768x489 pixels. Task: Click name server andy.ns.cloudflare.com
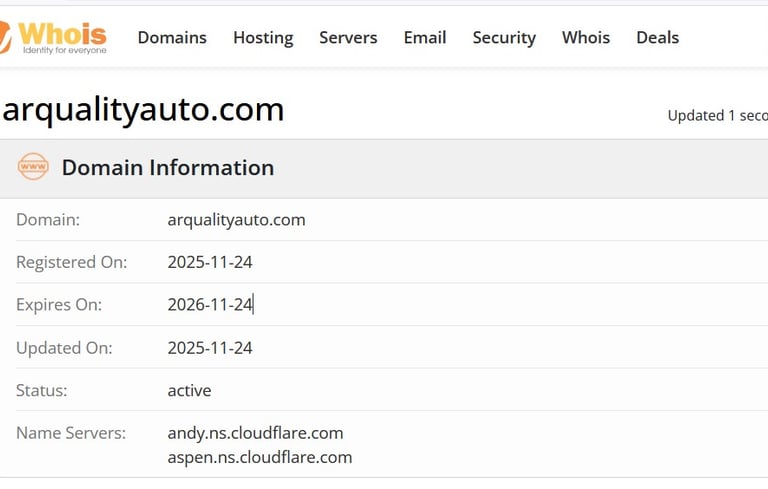click(255, 433)
